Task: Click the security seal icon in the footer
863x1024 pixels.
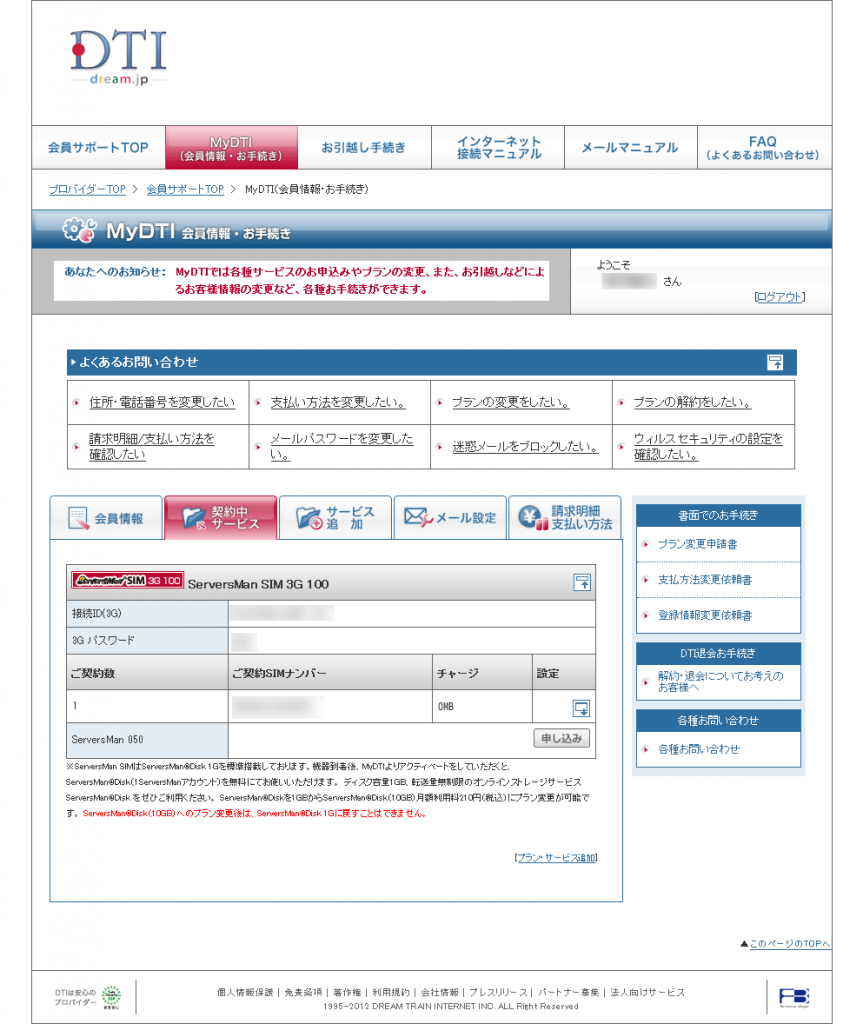Action: pos(112,997)
